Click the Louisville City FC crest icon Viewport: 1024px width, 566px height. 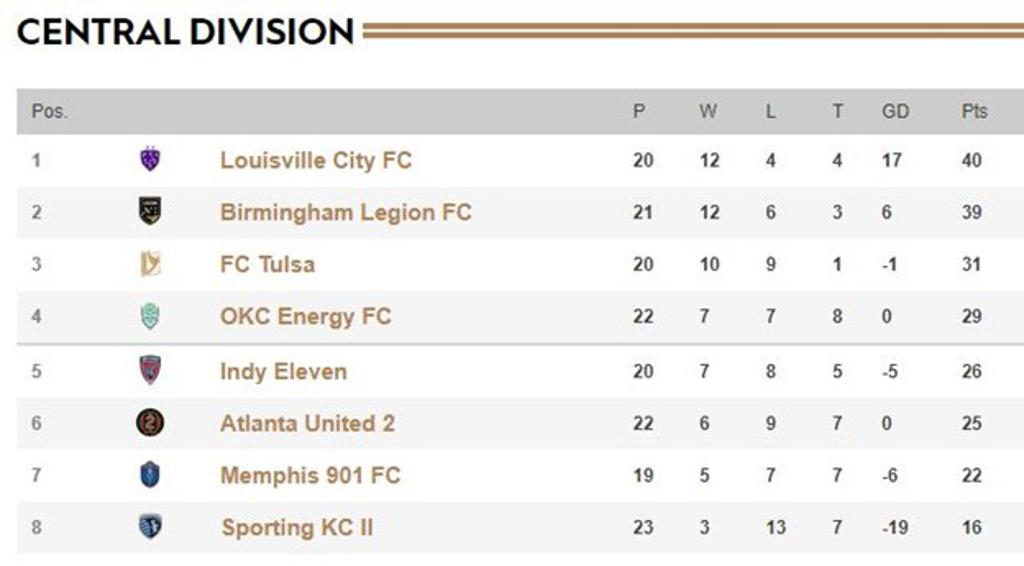pos(150,159)
